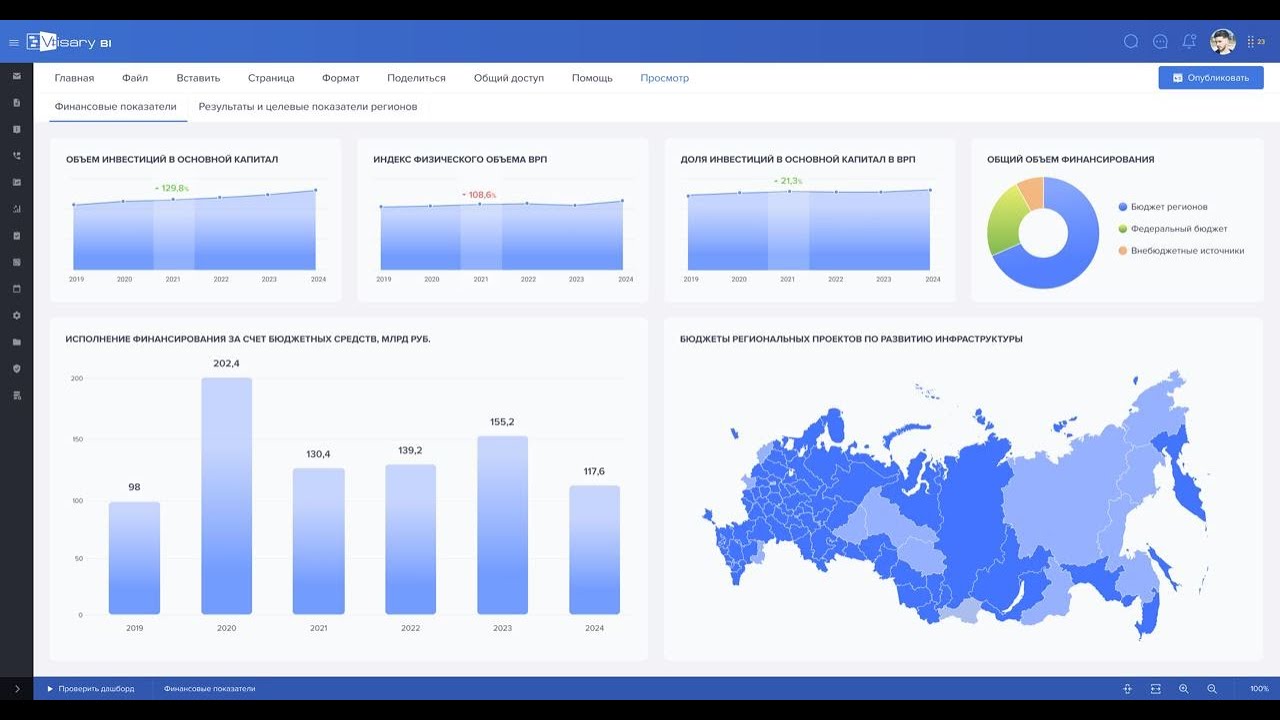Switch to Финансовые показатели tab

click(x=115, y=106)
